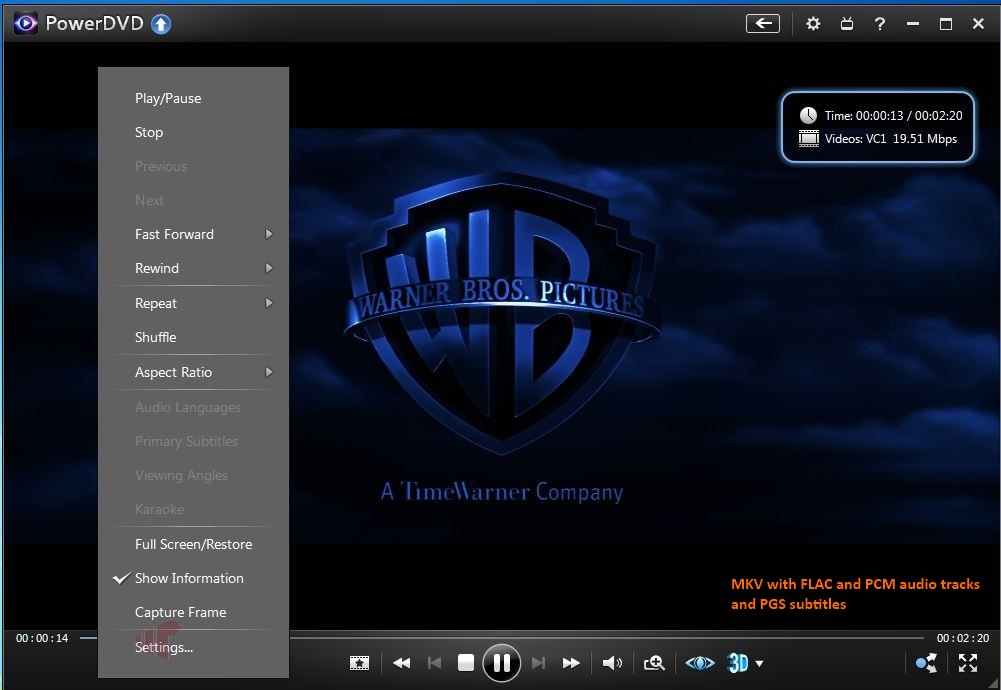
Task: Click elapsed time 00:00:14 display
Action: pos(42,638)
